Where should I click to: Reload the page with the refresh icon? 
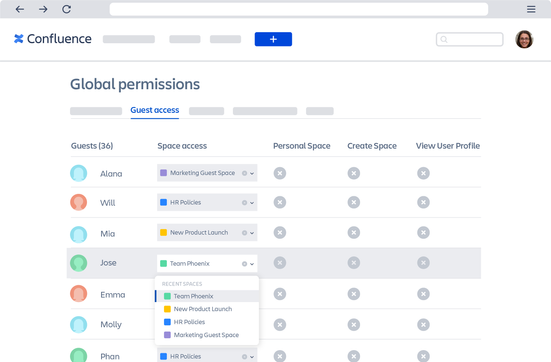click(66, 9)
